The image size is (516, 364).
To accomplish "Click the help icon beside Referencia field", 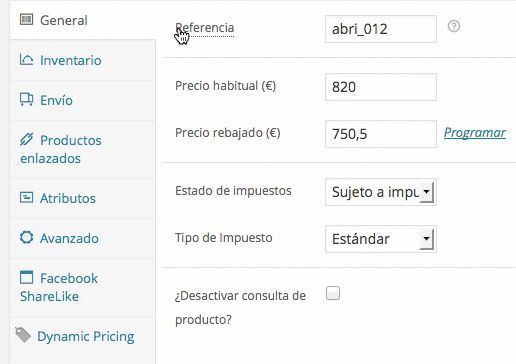I will [x=454, y=26].
